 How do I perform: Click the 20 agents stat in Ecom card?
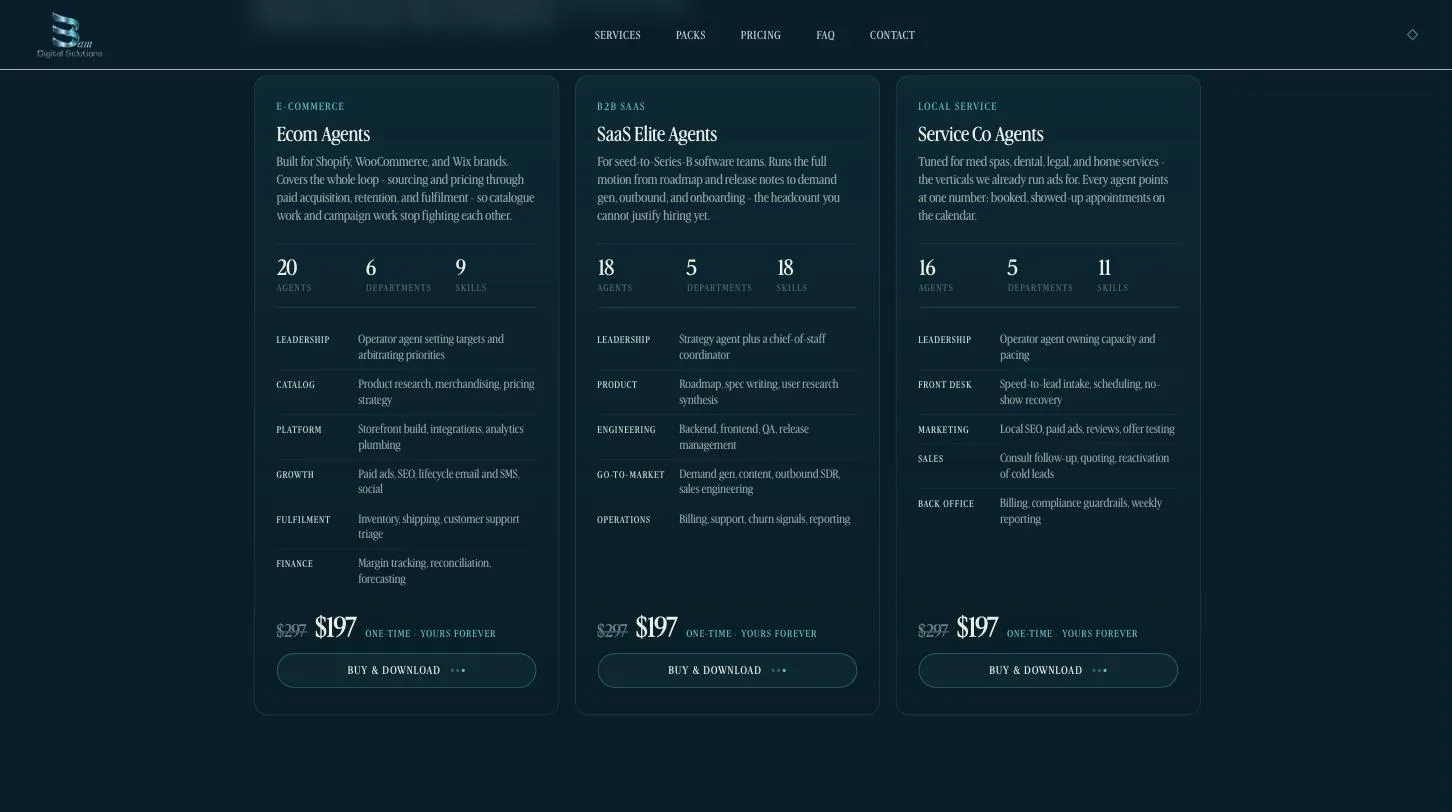pyautogui.click(x=294, y=275)
